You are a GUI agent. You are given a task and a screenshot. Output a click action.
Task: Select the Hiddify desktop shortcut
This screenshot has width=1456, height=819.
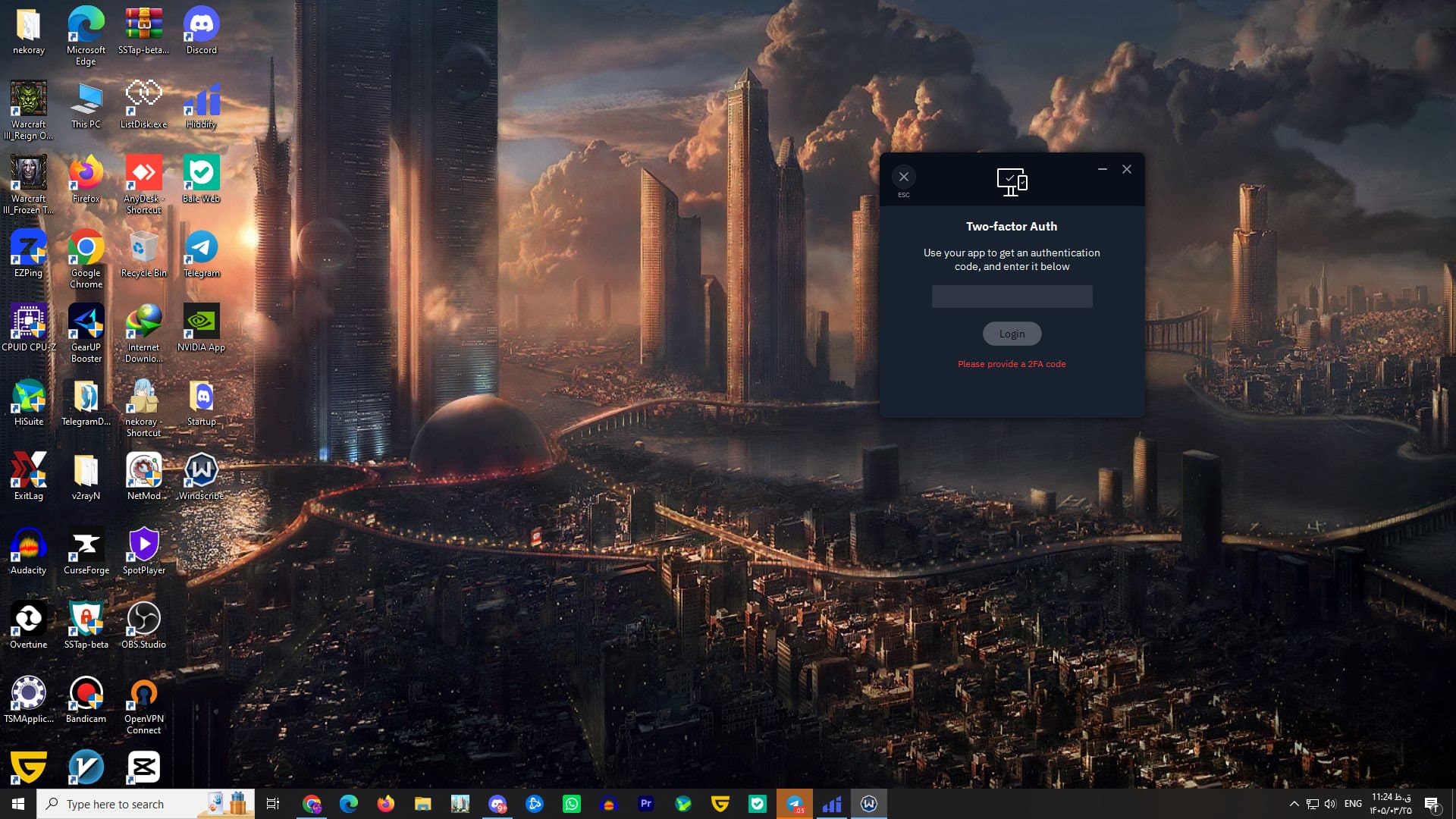(x=201, y=106)
